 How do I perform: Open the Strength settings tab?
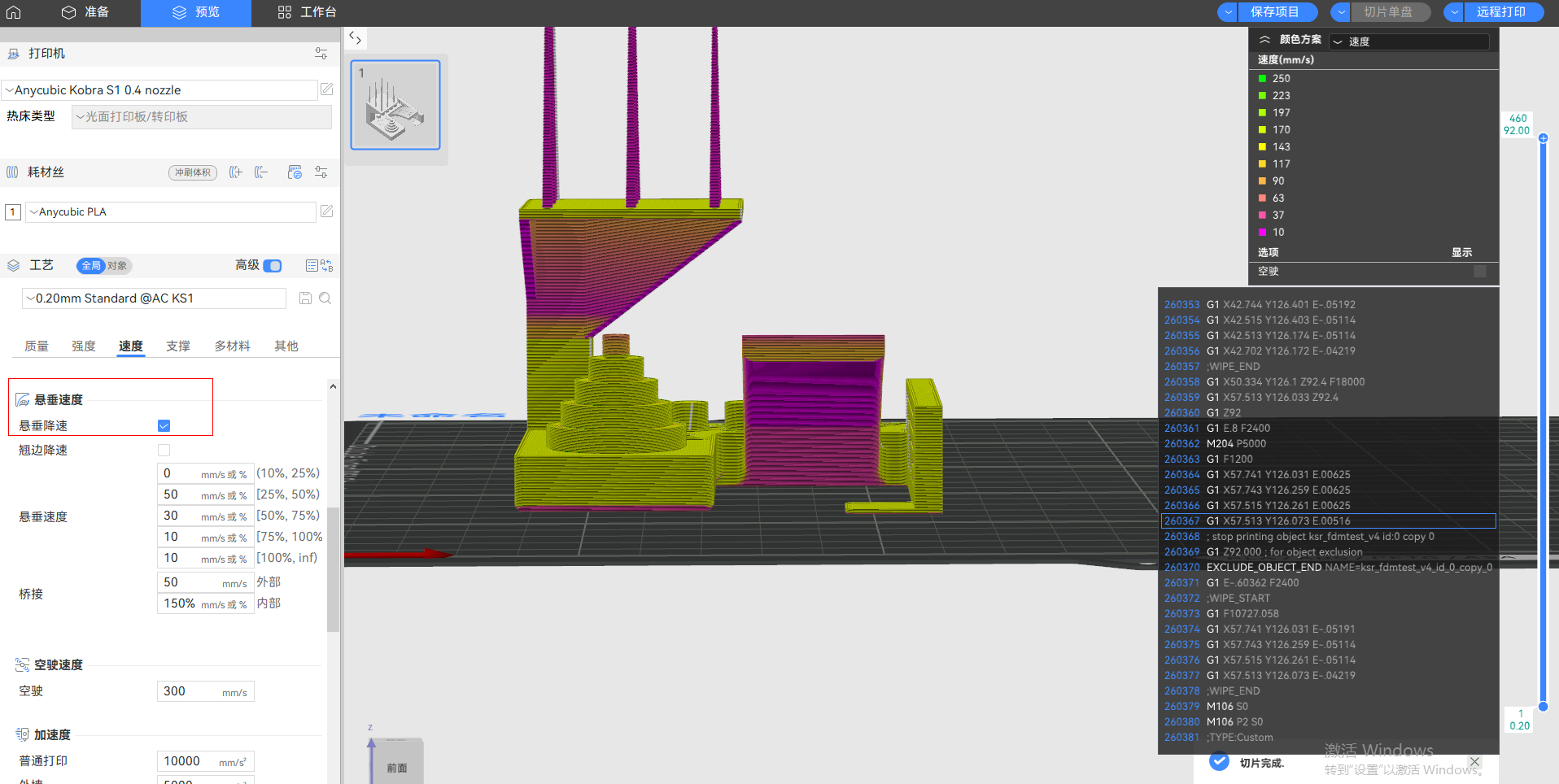84,346
